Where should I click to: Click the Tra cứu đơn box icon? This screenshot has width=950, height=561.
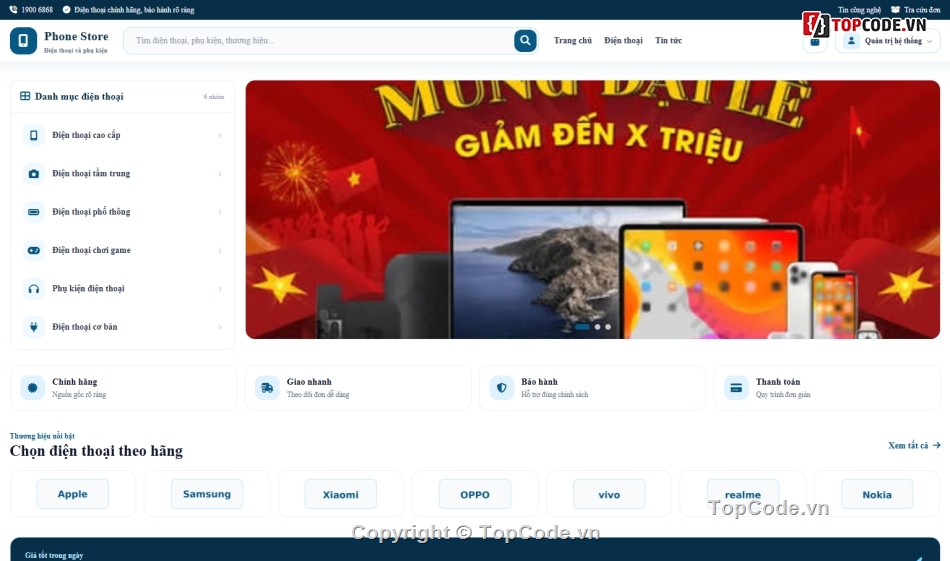point(895,10)
